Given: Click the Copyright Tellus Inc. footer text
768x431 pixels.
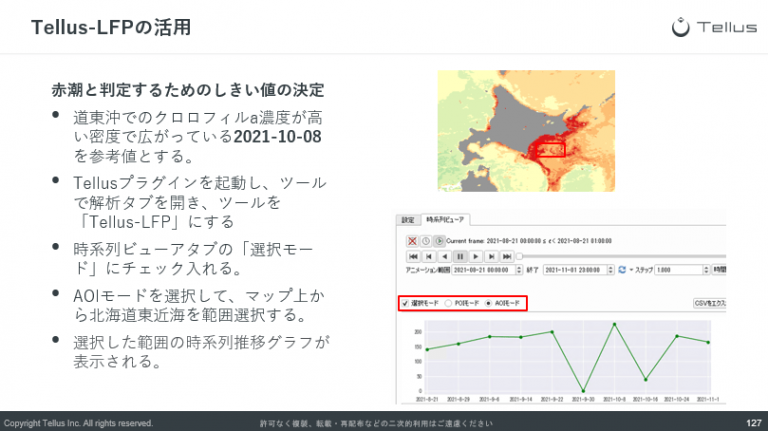Looking at the screenshot, I should coord(78,423).
